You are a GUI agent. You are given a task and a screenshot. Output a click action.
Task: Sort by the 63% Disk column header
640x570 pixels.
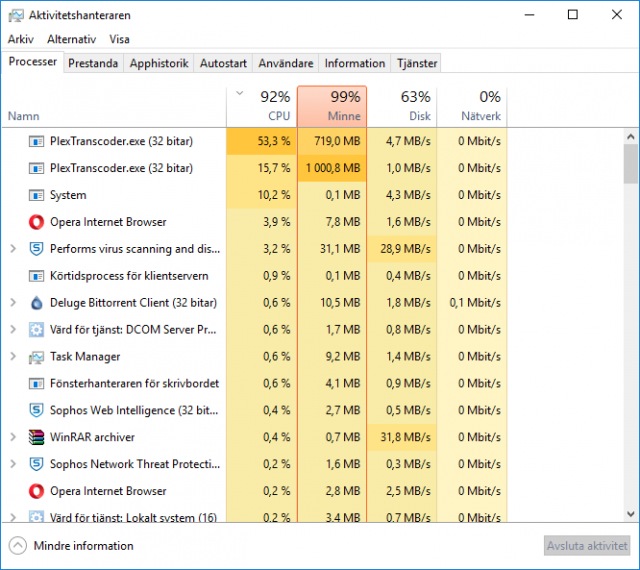[x=402, y=107]
